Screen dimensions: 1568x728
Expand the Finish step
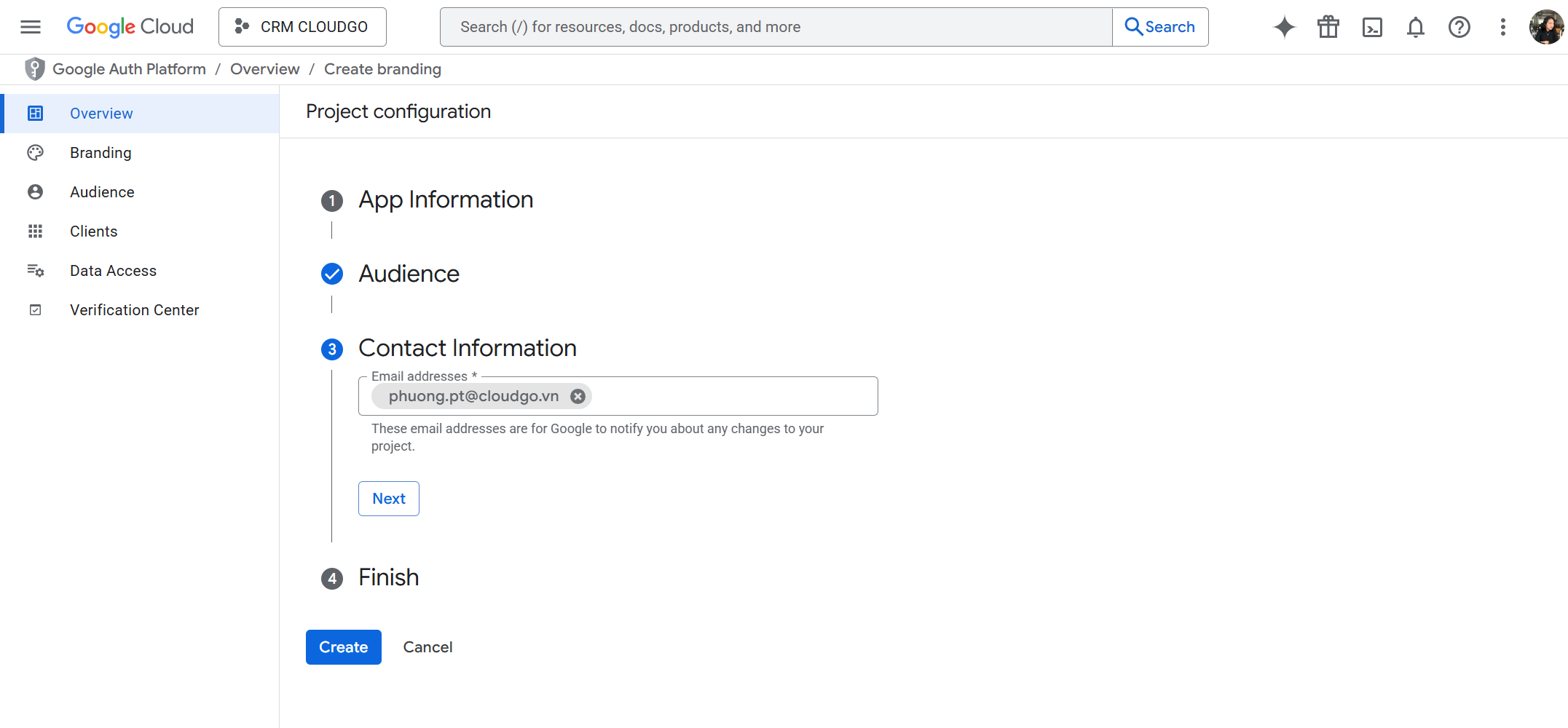pos(388,577)
